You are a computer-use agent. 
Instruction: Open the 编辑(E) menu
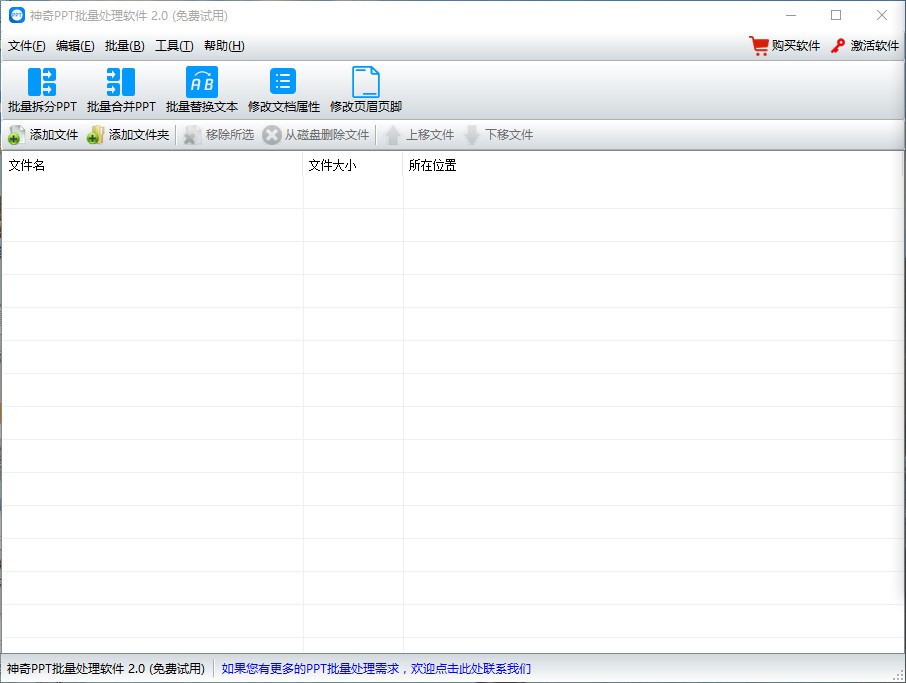[75, 46]
